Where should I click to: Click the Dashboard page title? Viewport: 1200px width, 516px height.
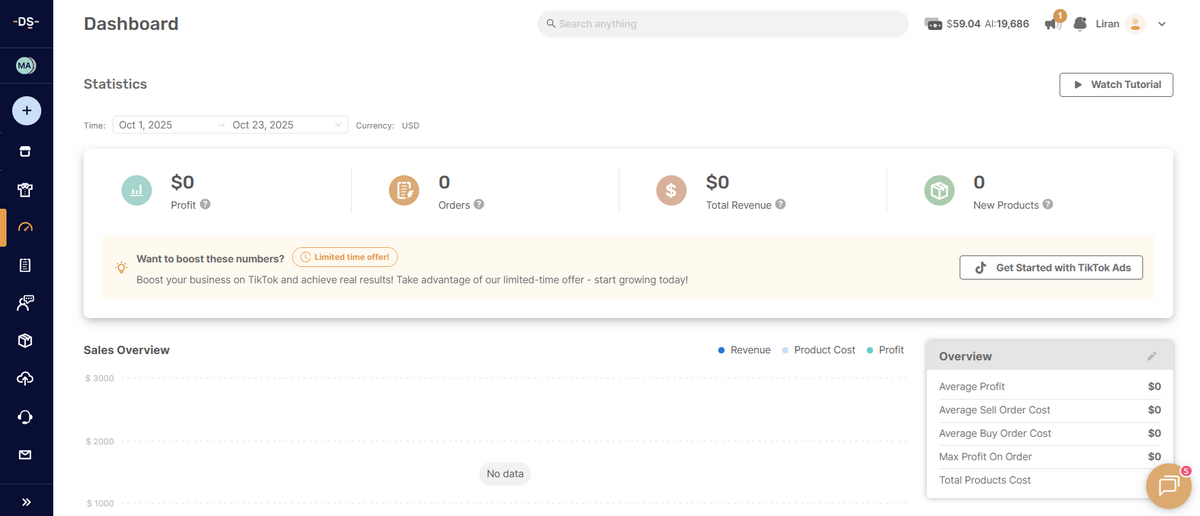pos(131,24)
